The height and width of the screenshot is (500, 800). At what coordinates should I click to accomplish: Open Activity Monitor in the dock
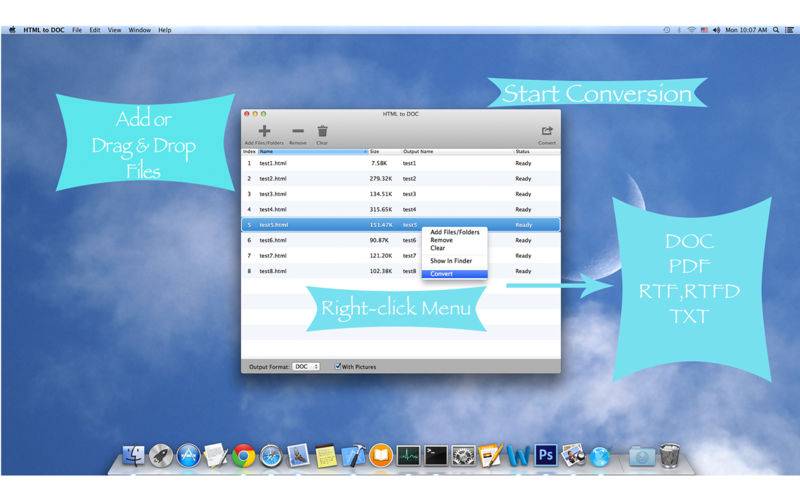point(408,456)
